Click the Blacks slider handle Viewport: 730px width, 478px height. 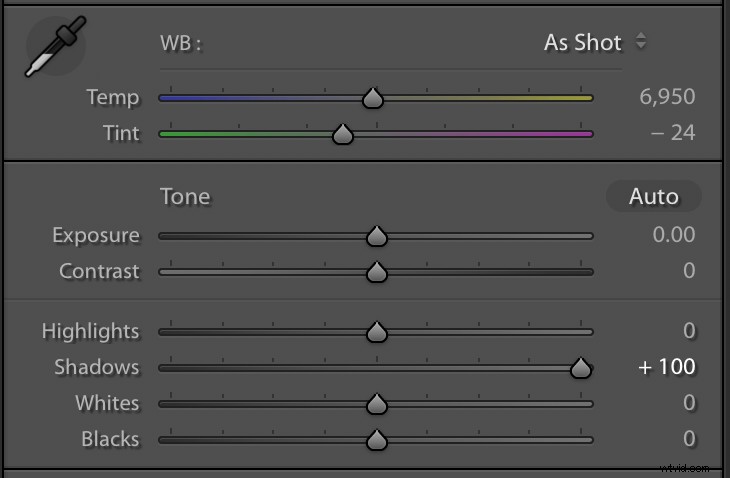[377, 440]
